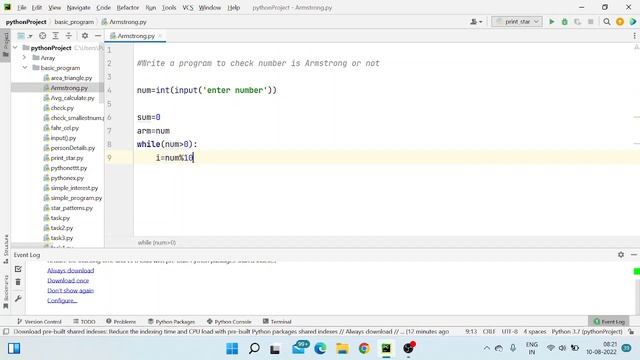Open taskbar Search magnifier
The image size is (640, 360).
[254, 349]
